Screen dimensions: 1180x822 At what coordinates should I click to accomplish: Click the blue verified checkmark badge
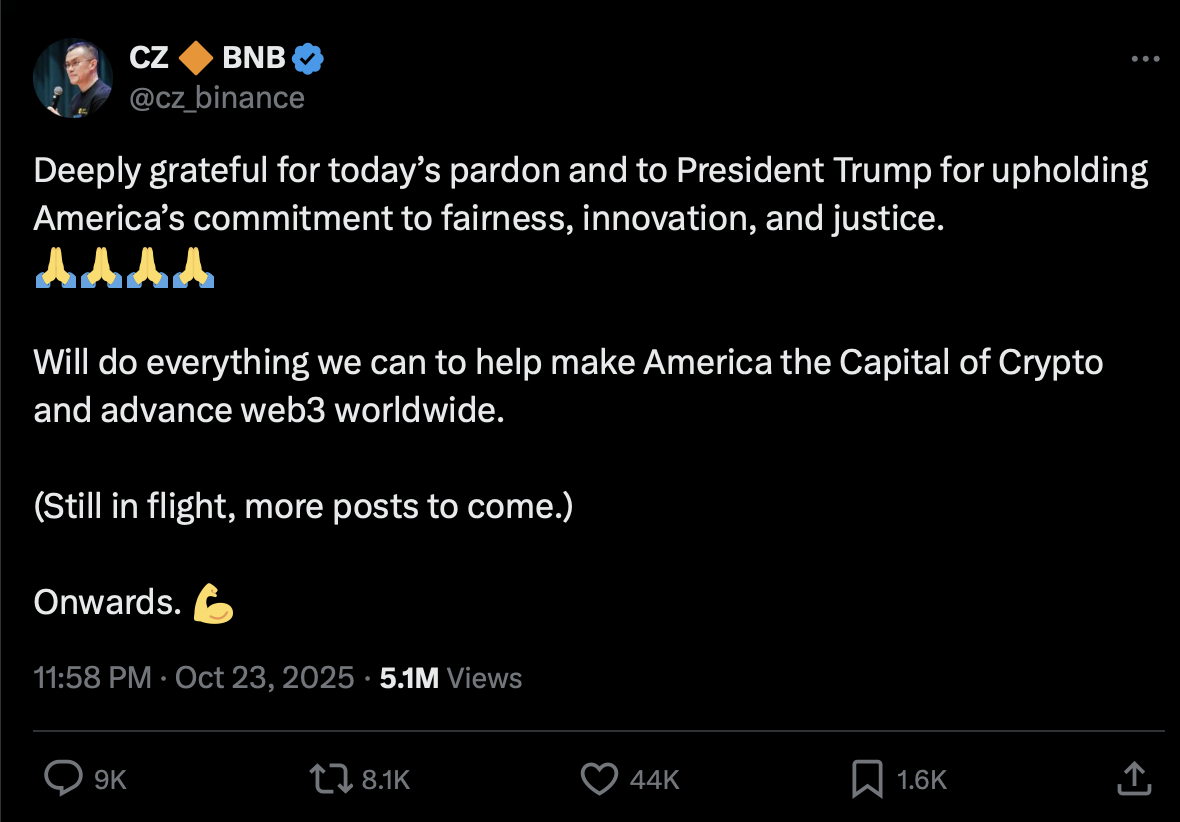pyautogui.click(x=308, y=60)
